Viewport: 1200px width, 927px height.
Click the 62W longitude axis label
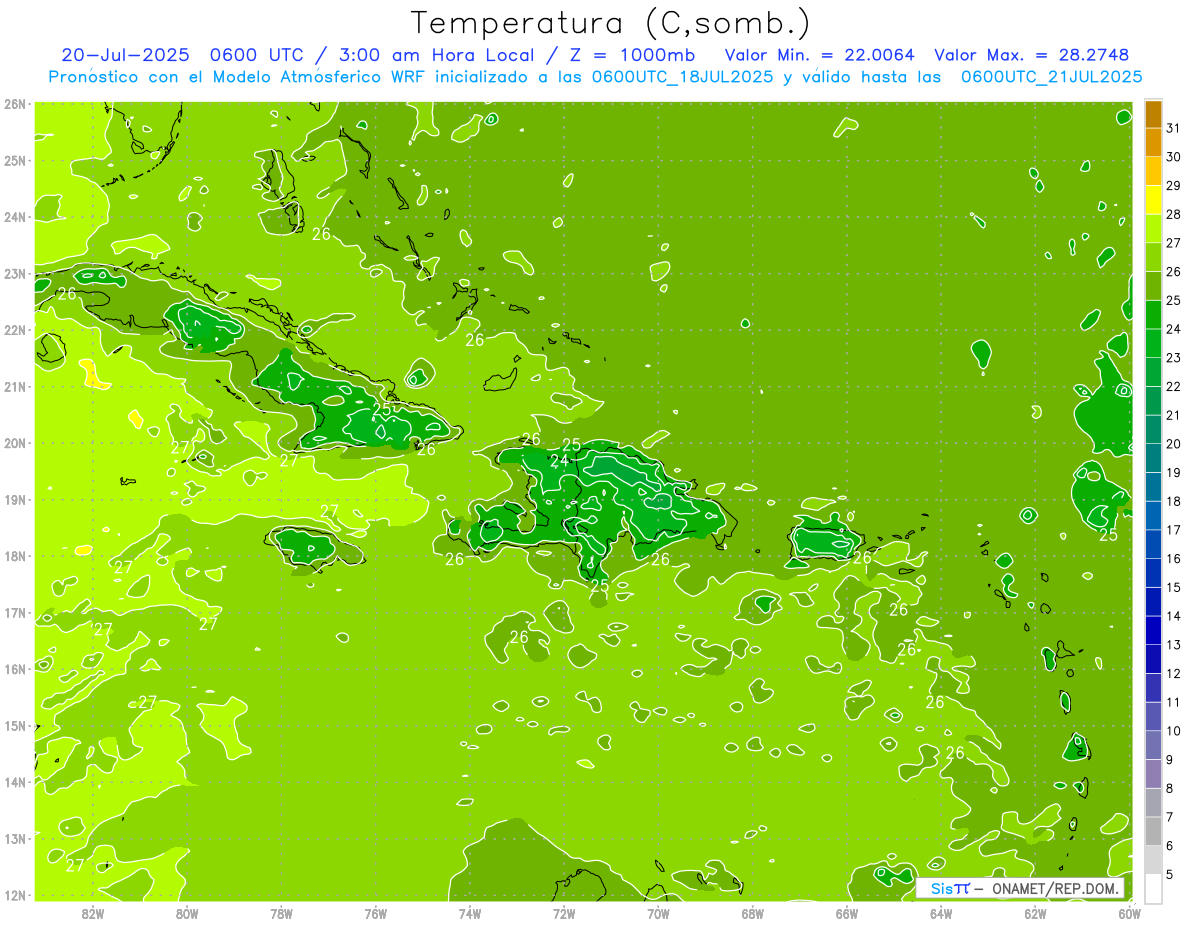[x=1036, y=913]
